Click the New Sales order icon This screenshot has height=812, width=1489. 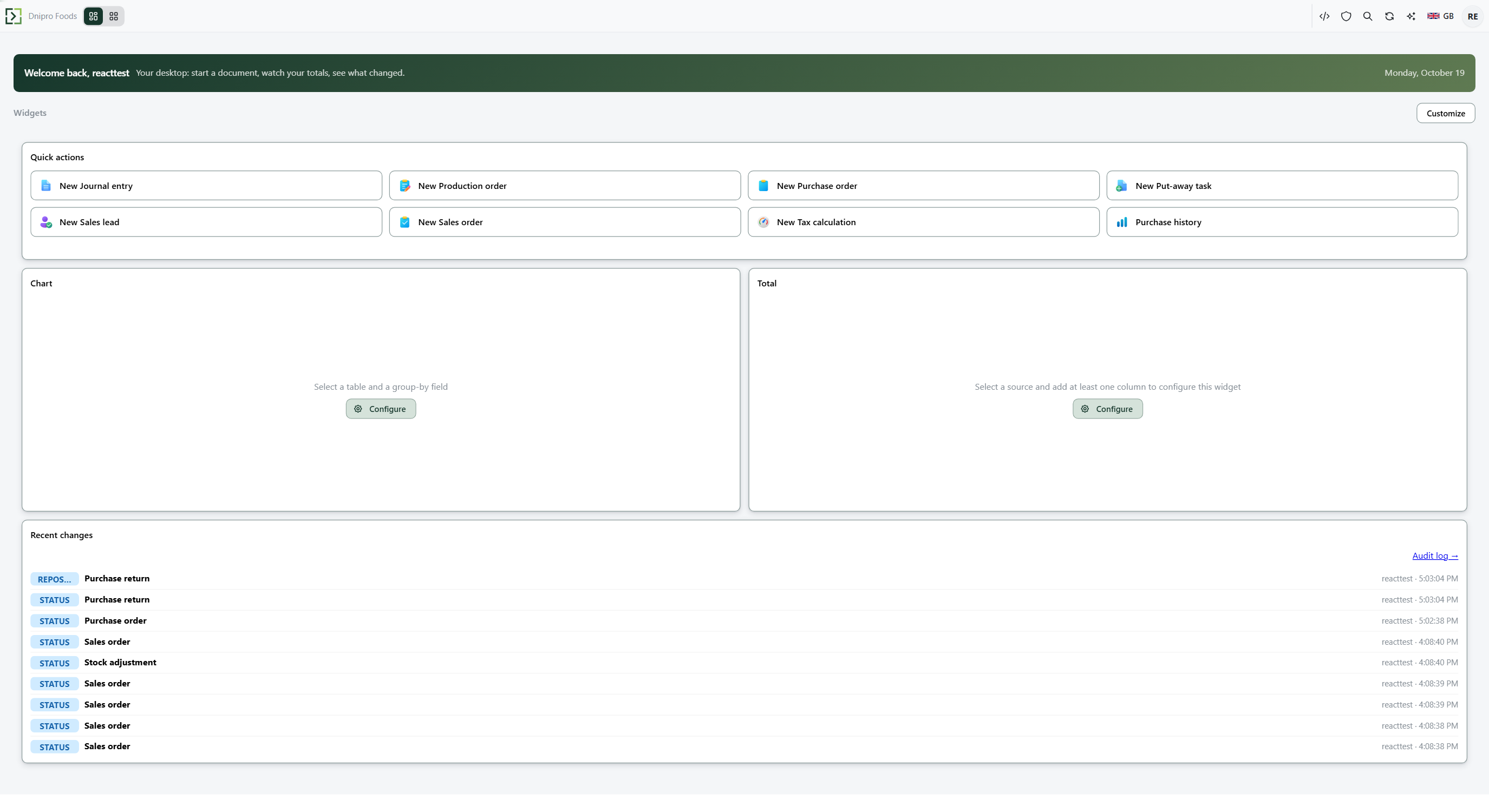coord(404,222)
